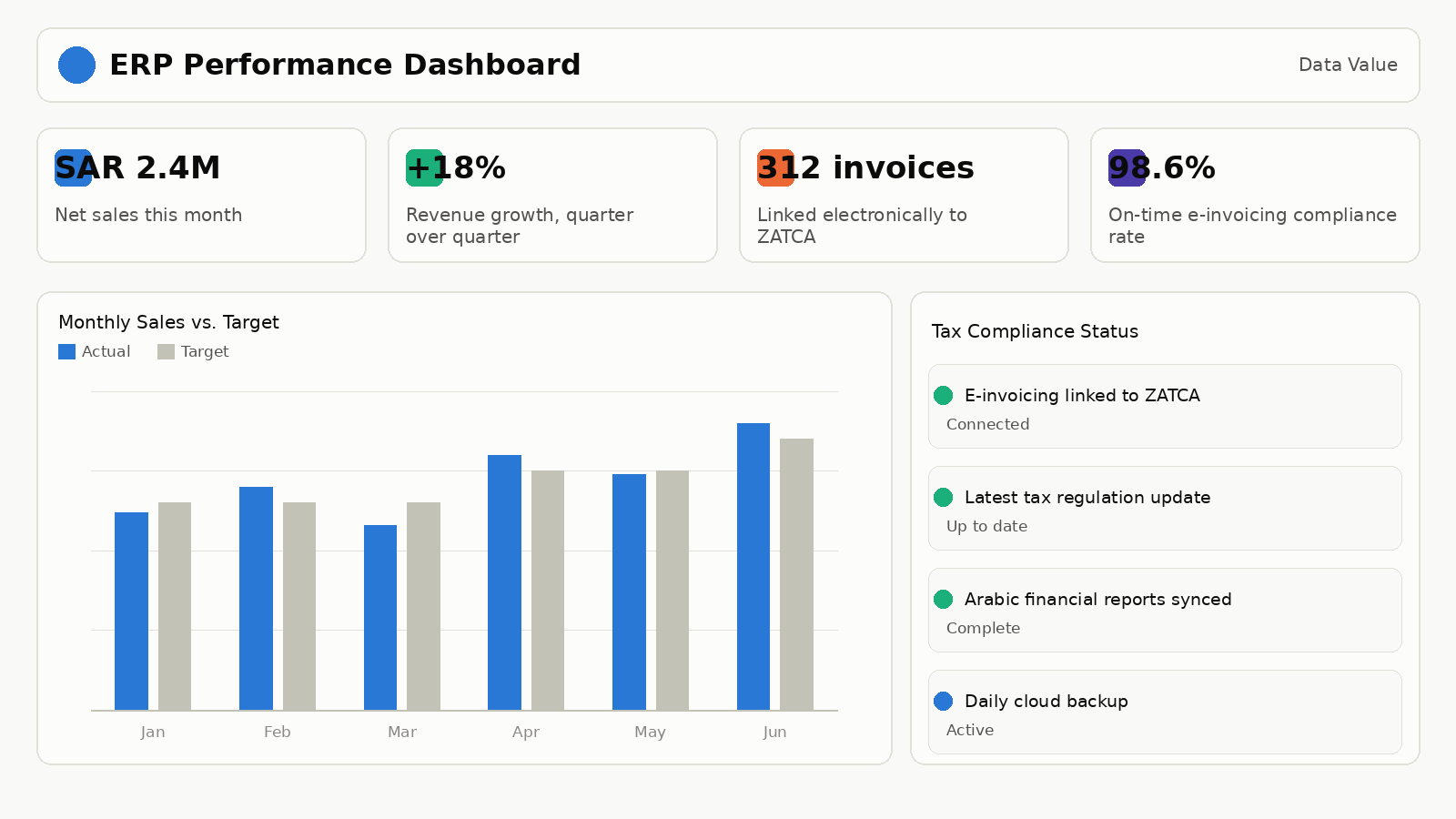The image size is (1456, 819).
Task: Open the Daily cloud backup item
Action: pos(1165,712)
